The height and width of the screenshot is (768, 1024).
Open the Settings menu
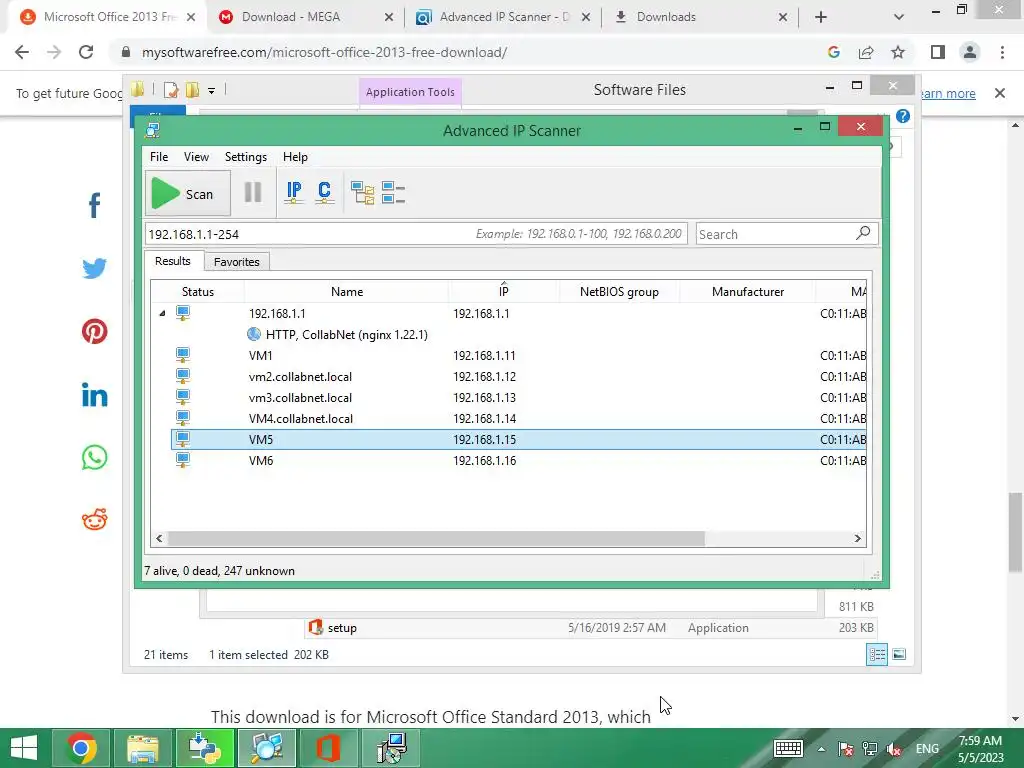246,157
